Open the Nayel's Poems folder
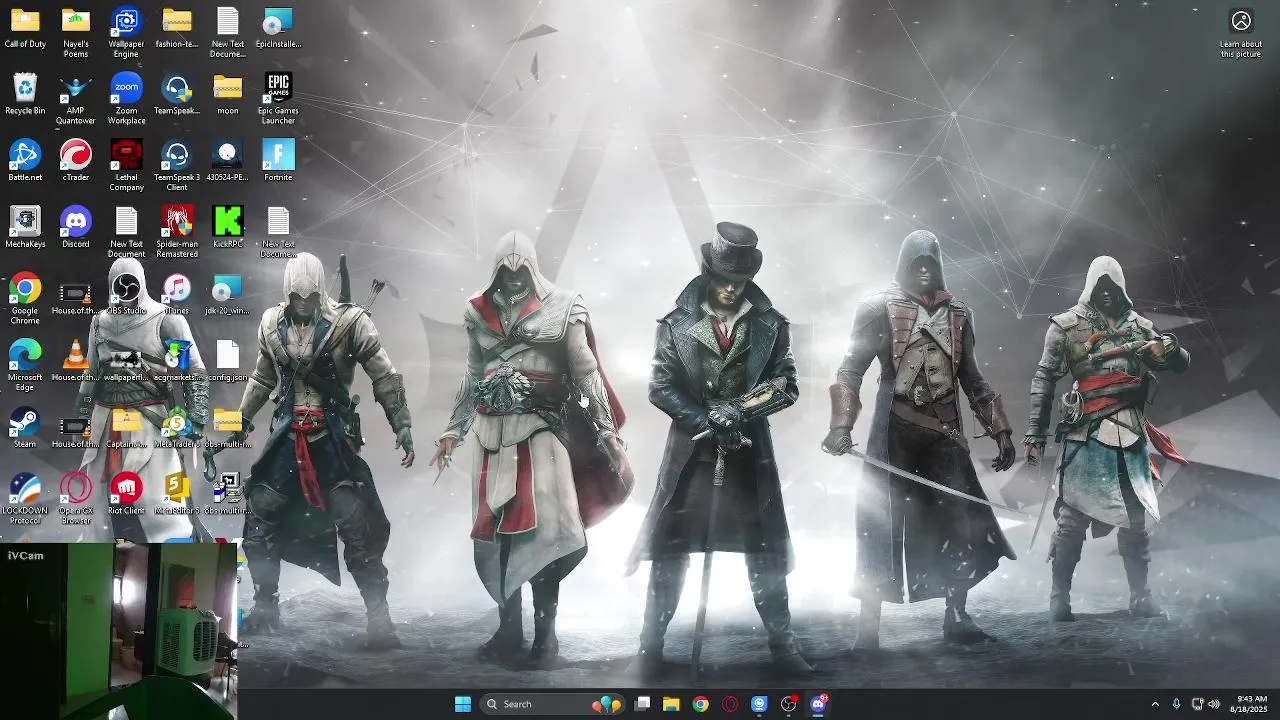Image resolution: width=1280 pixels, height=720 pixels. tap(76, 32)
